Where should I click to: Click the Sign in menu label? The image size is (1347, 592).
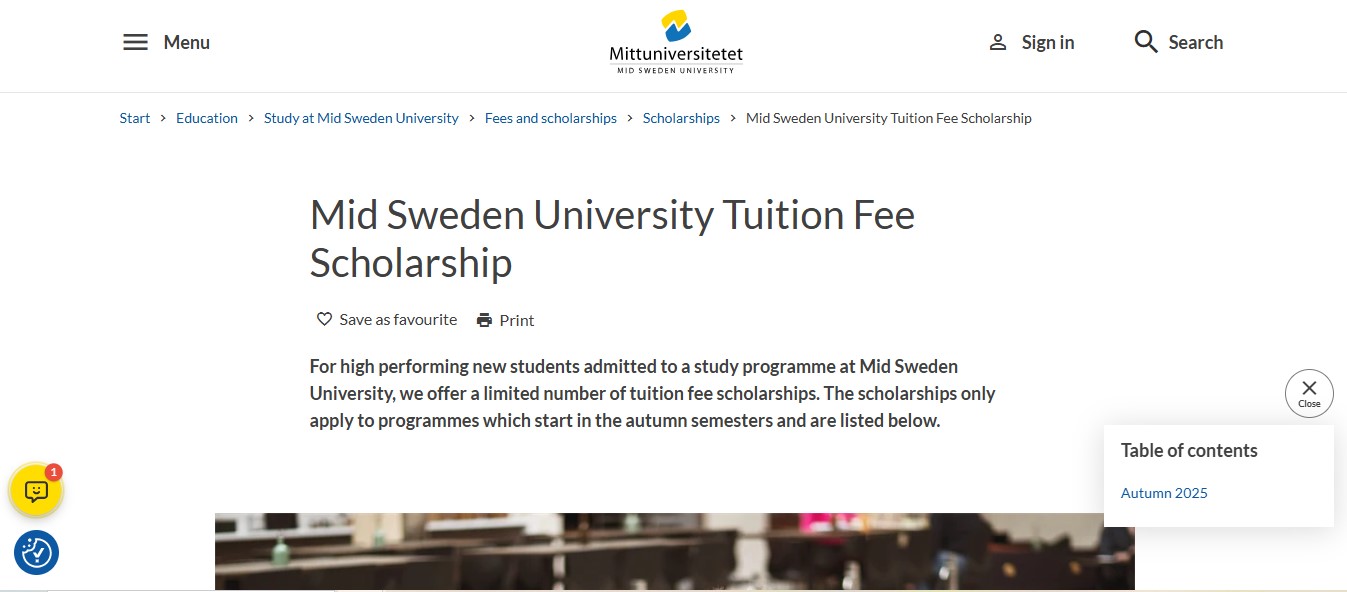[x=1047, y=42]
